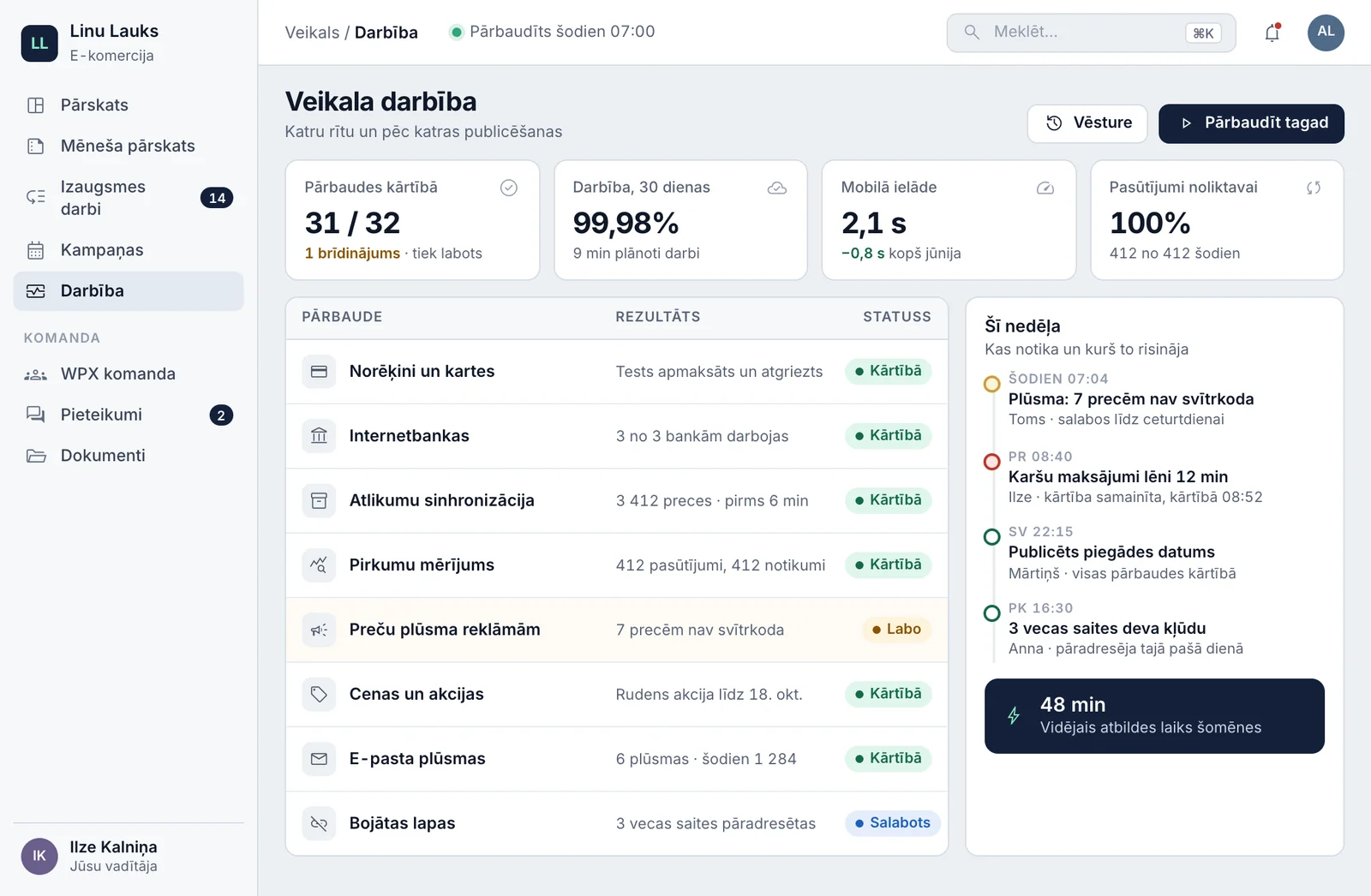Open the 3 vecas saites deva kļūdu event
The height and width of the screenshot is (896, 1371).
1107,629
